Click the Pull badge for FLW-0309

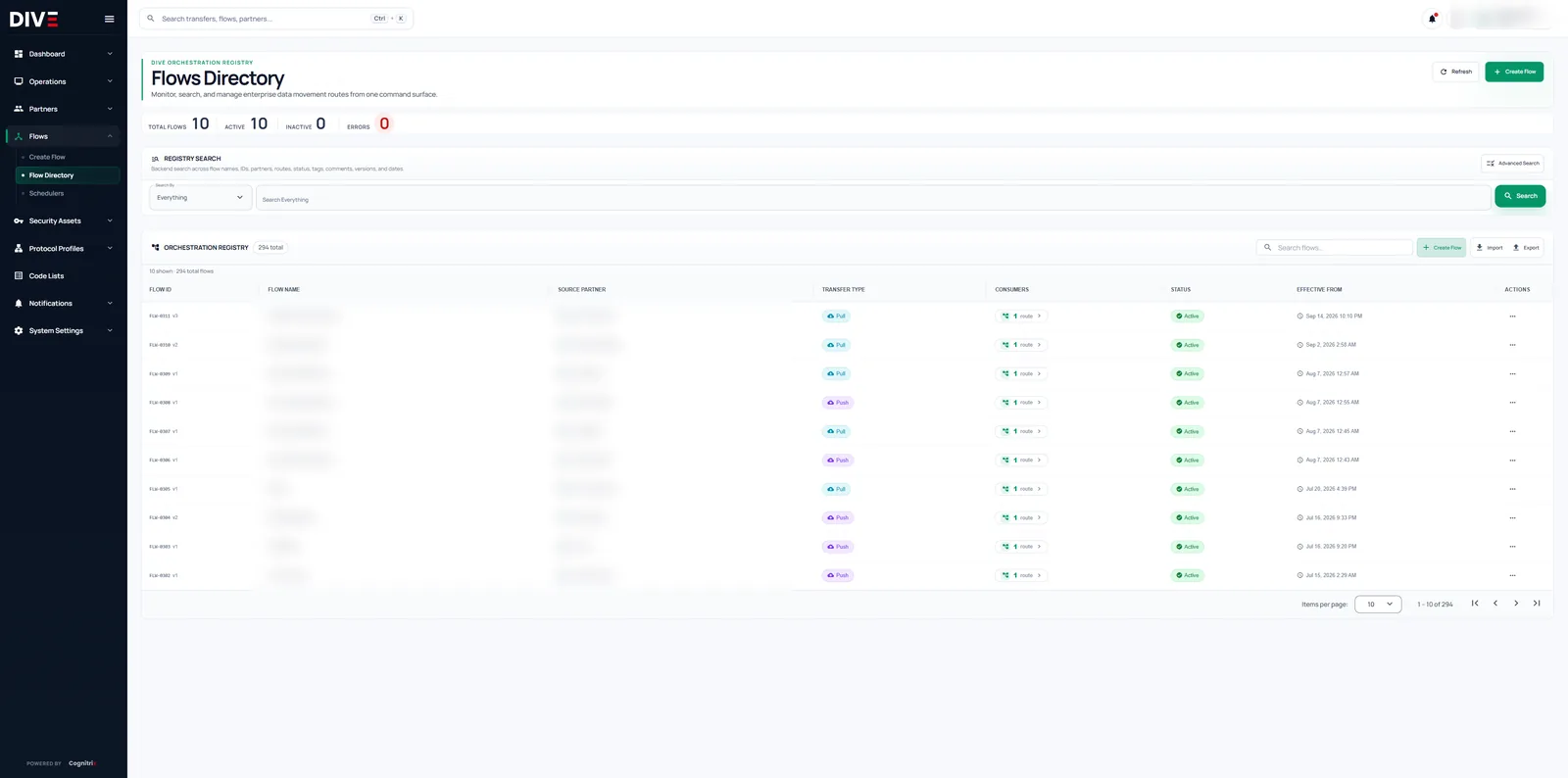pos(836,373)
